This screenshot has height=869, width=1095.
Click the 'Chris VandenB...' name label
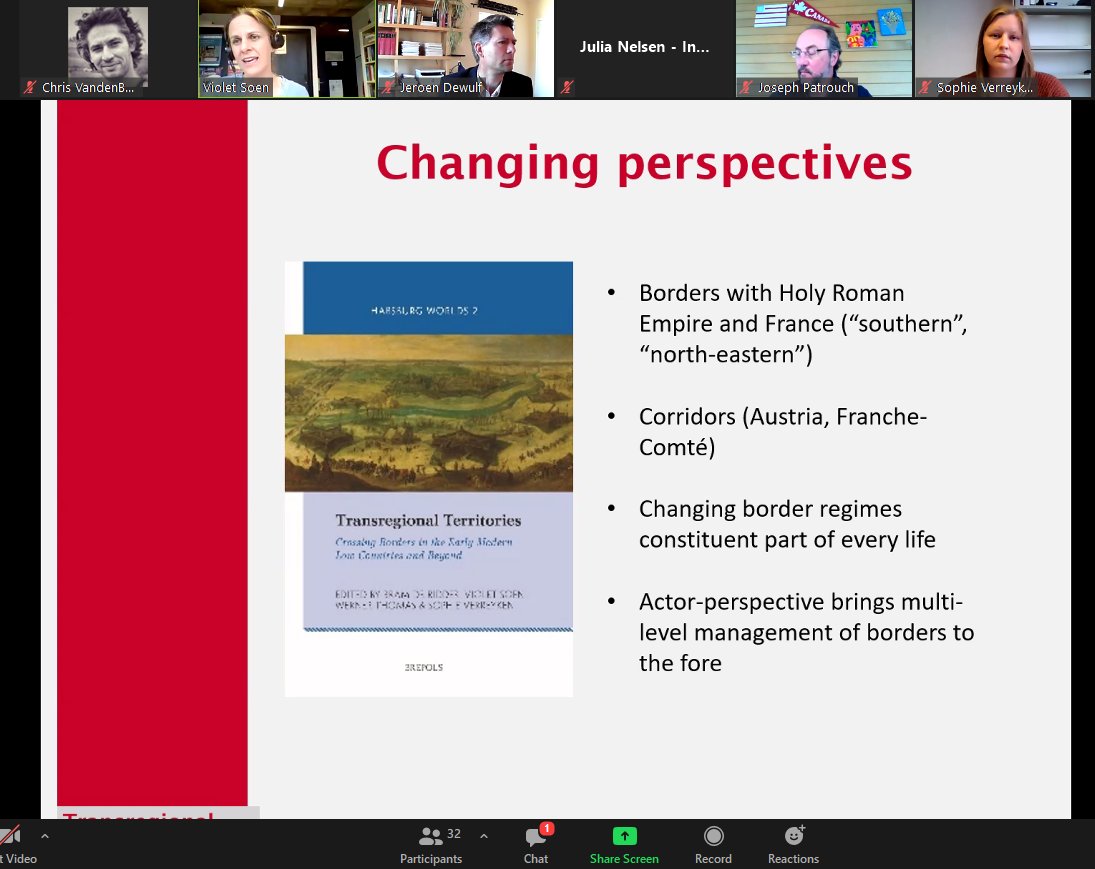coord(88,87)
